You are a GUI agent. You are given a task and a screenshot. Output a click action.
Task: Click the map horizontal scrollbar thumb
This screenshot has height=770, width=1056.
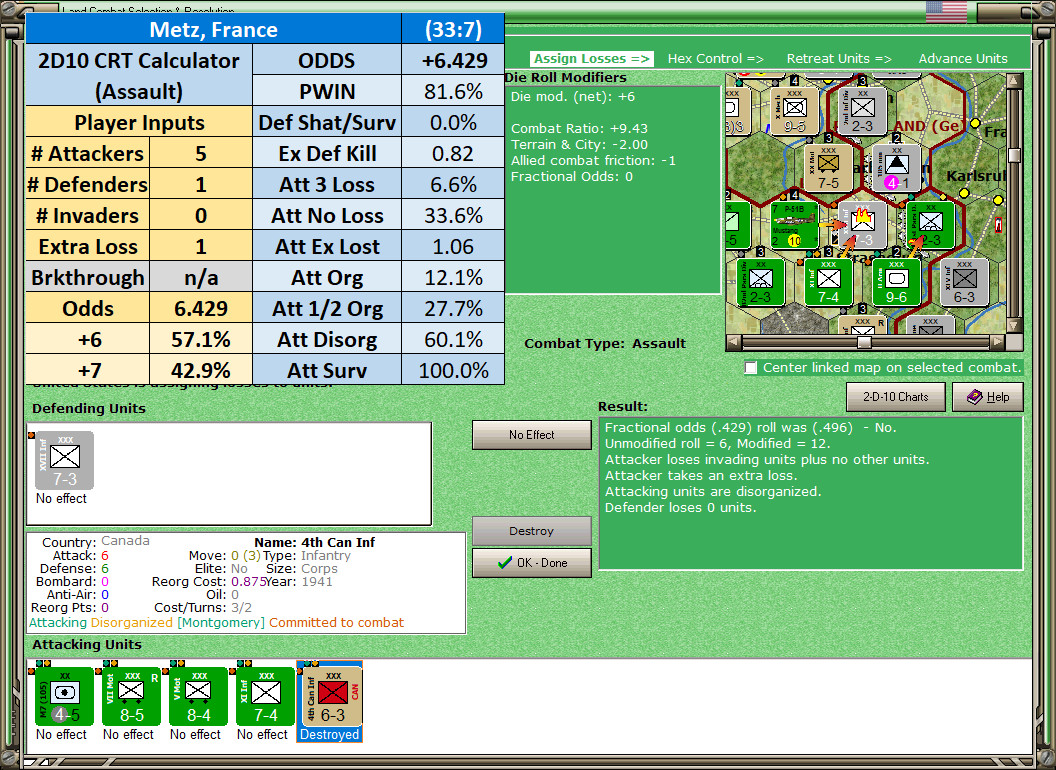tap(864, 342)
